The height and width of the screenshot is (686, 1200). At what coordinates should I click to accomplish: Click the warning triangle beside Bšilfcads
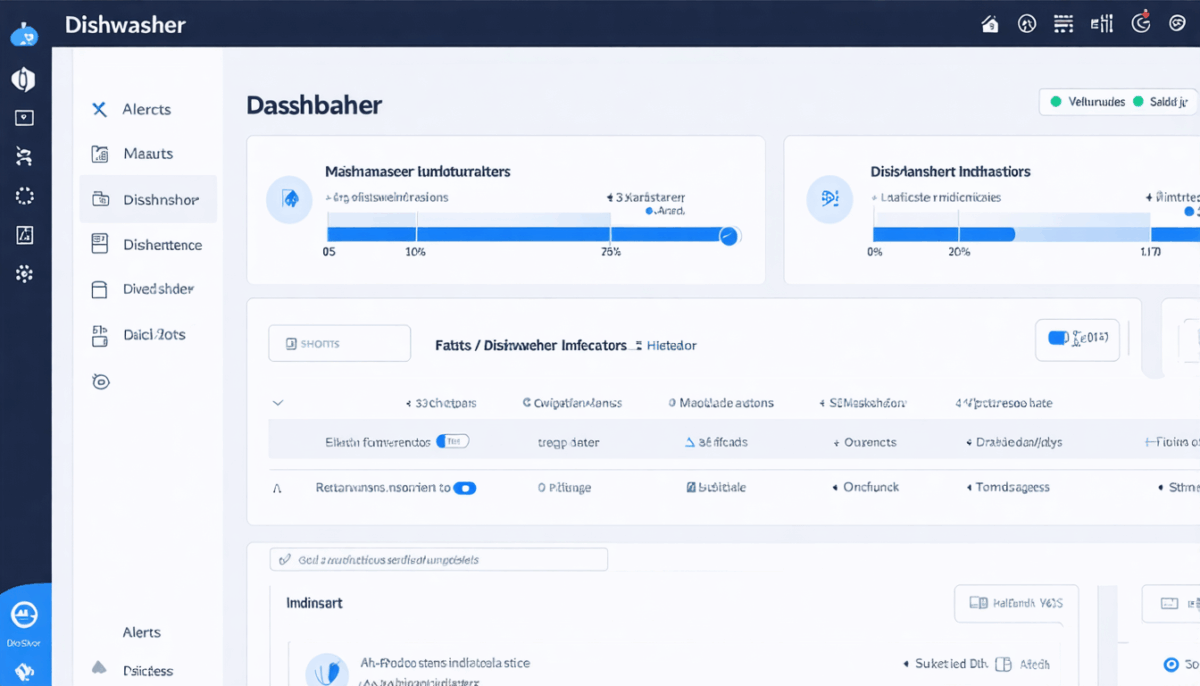point(689,441)
